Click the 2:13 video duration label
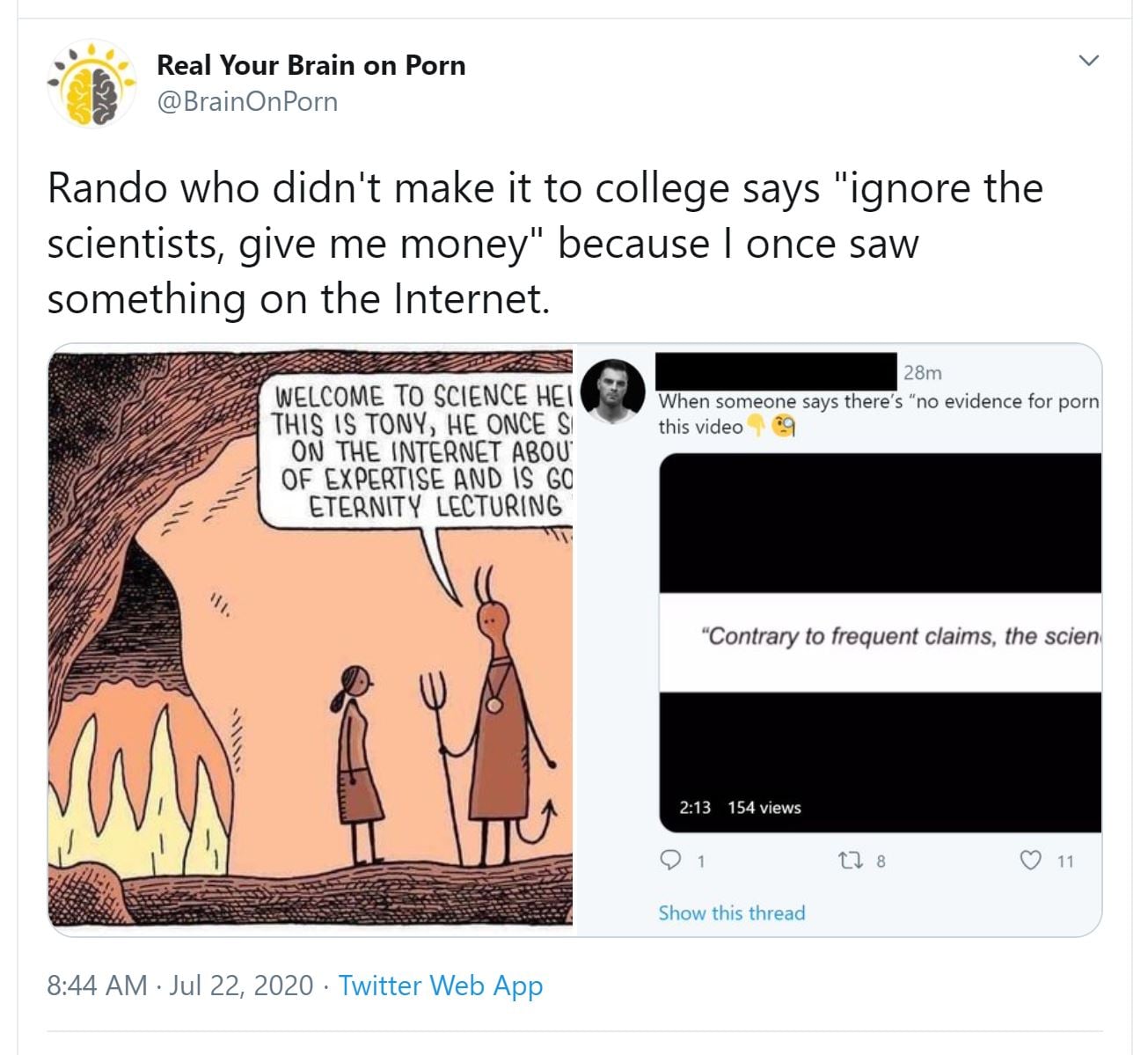Viewport: 1148px width, 1055px height. tap(695, 808)
